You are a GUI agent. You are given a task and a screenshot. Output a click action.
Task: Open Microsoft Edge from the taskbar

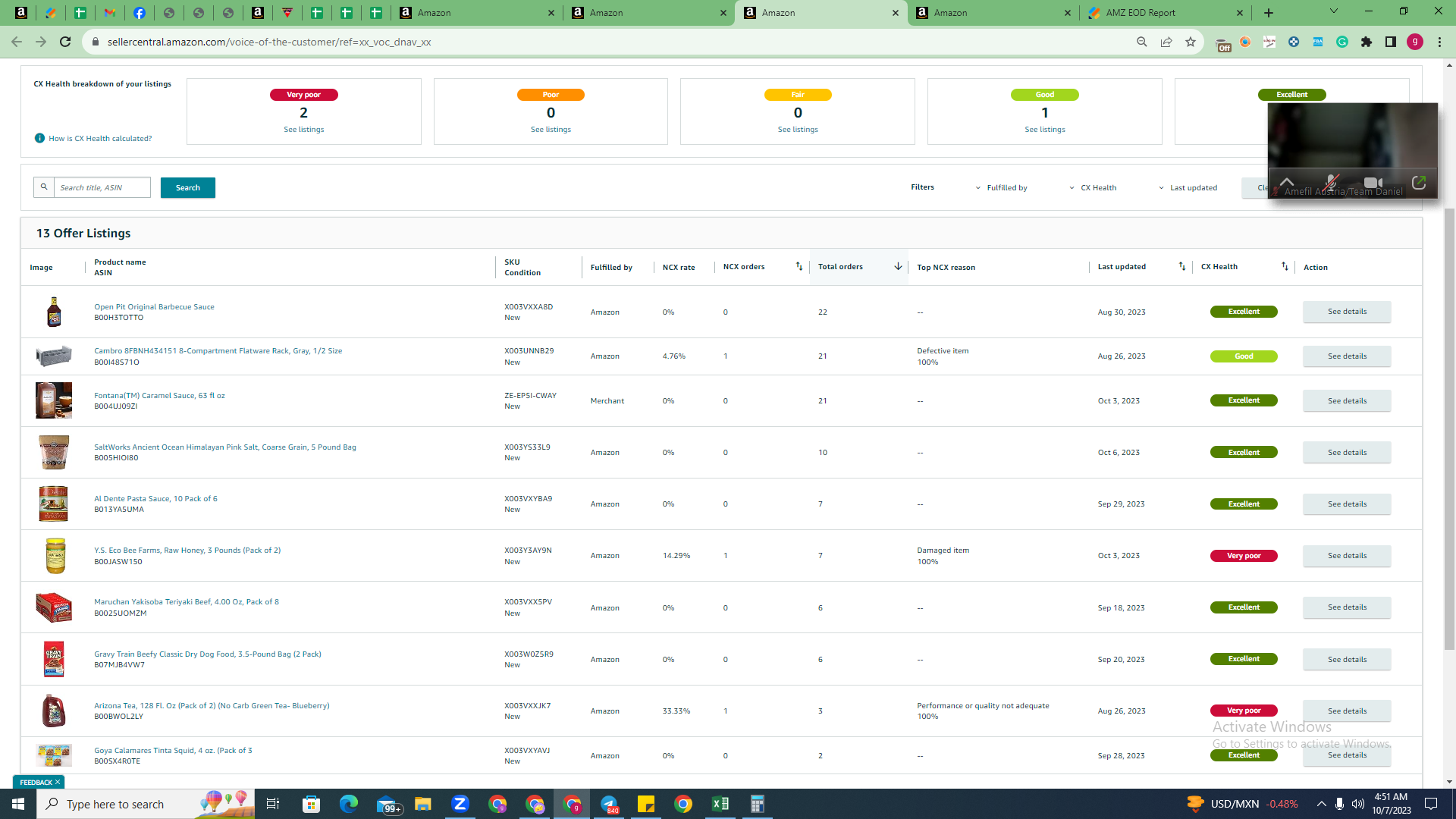[x=349, y=804]
